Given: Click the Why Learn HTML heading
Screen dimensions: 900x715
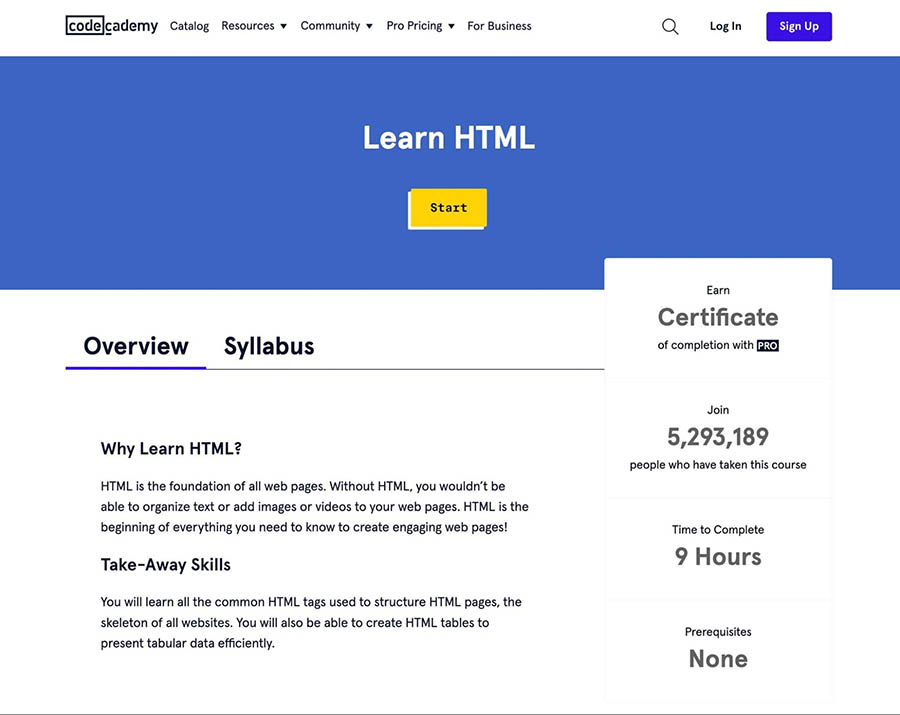Looking at the screenshot, I should tap(170, 448).
